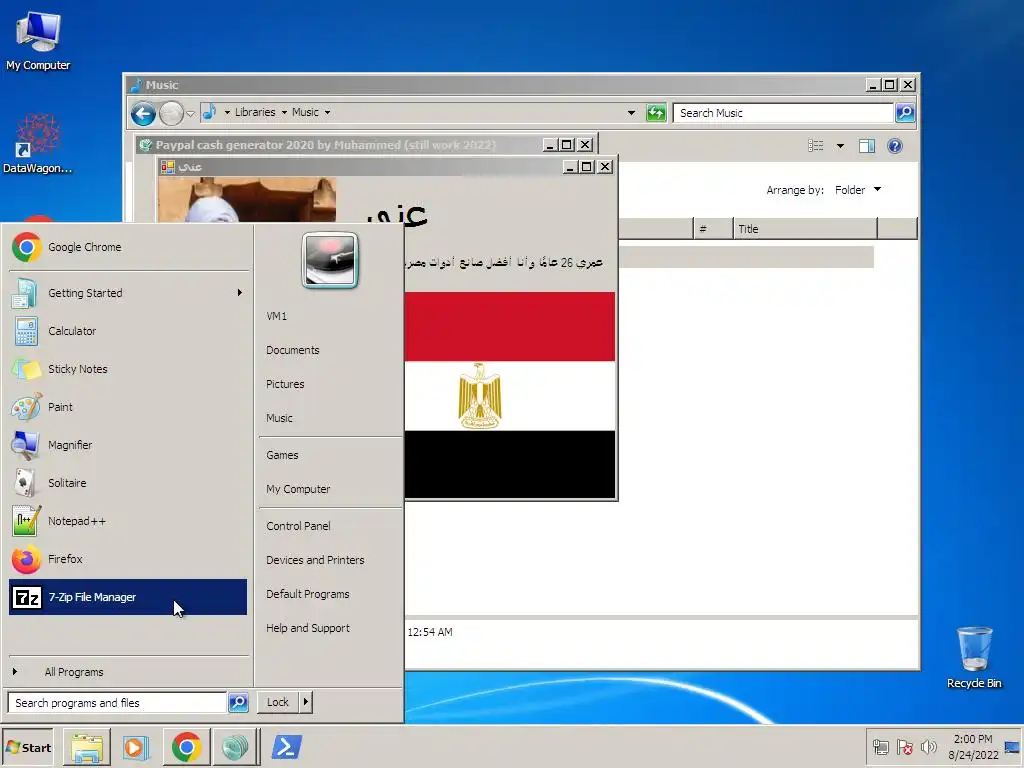1024x768 pixels.
Task: Launch Calculator from Start menu
Action: pos(128,331)
